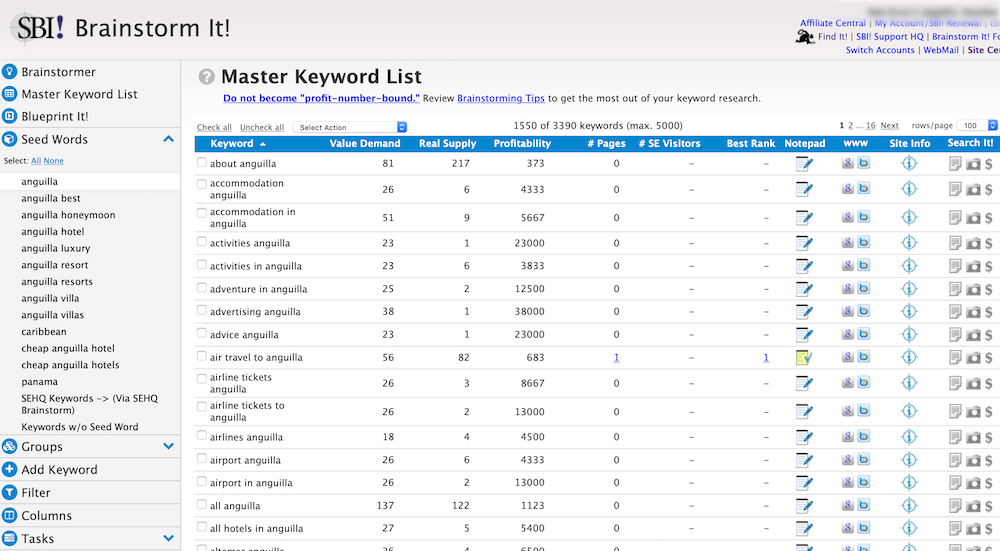This screenshot has height=551, width=1000.
Task: Click the Blueprint It! sidebar icon
Action: point(10,116)
